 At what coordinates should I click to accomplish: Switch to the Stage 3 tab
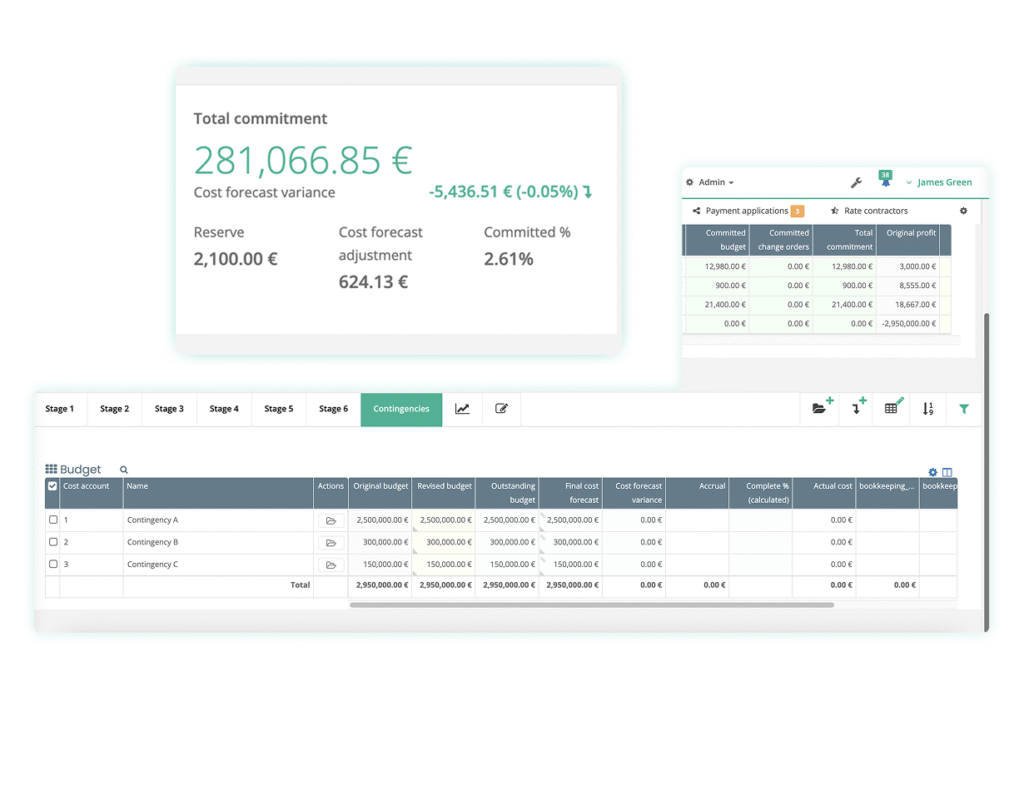pyautogui.click(x=169, y=409)
